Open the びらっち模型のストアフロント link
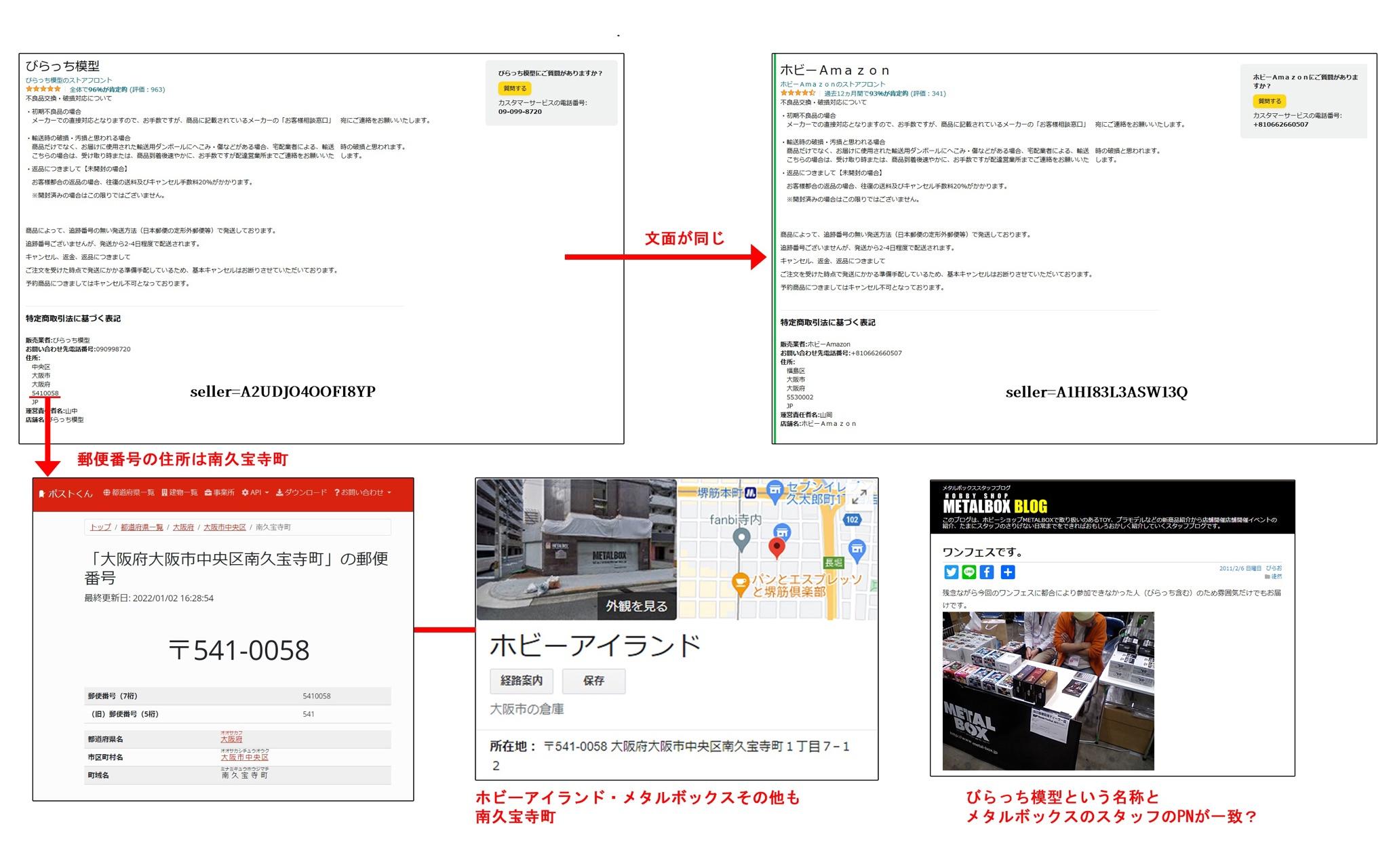This screenshot has height=868, width=1389. tap(69, 80)
